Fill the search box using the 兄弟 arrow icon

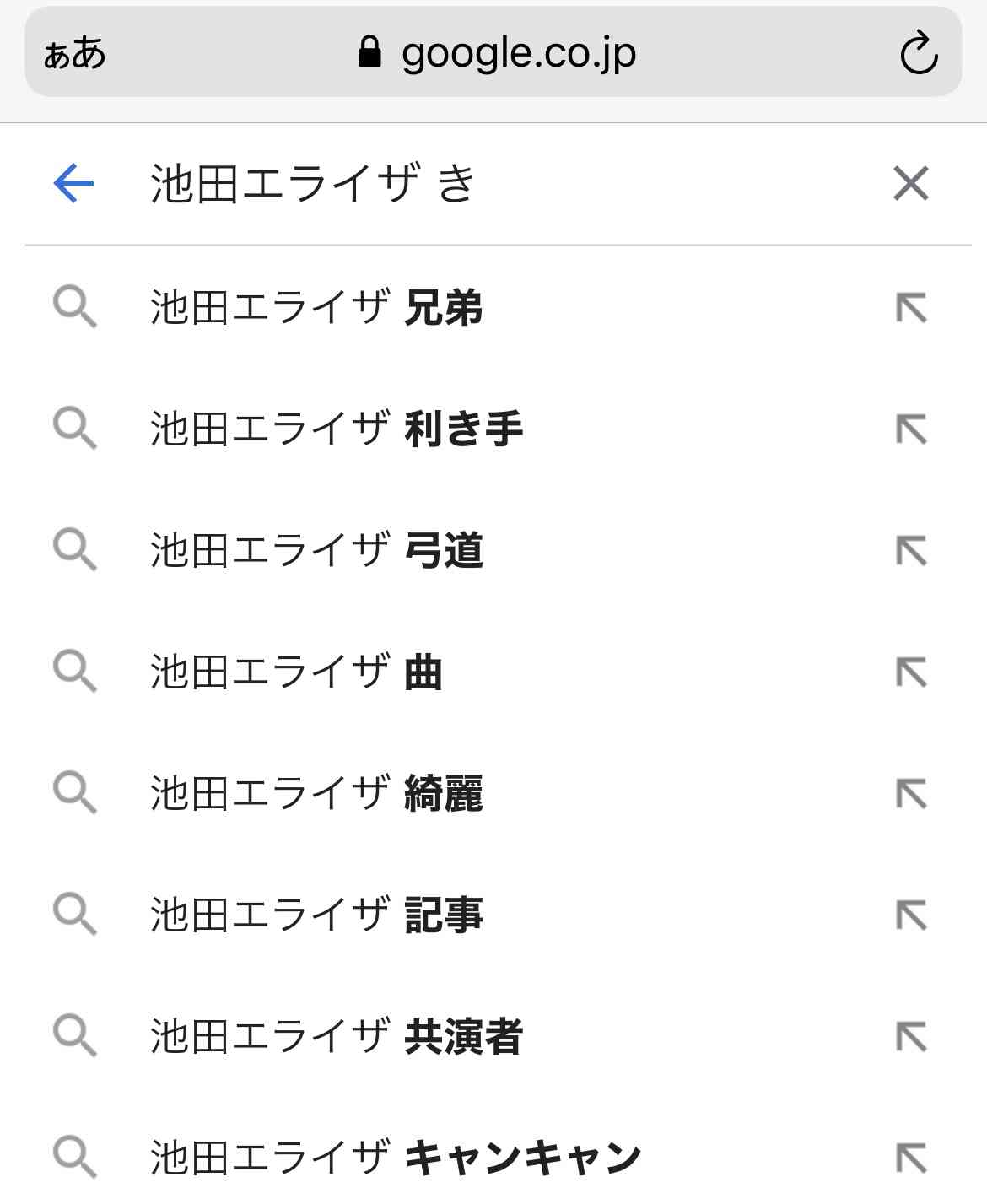[911, 308]
